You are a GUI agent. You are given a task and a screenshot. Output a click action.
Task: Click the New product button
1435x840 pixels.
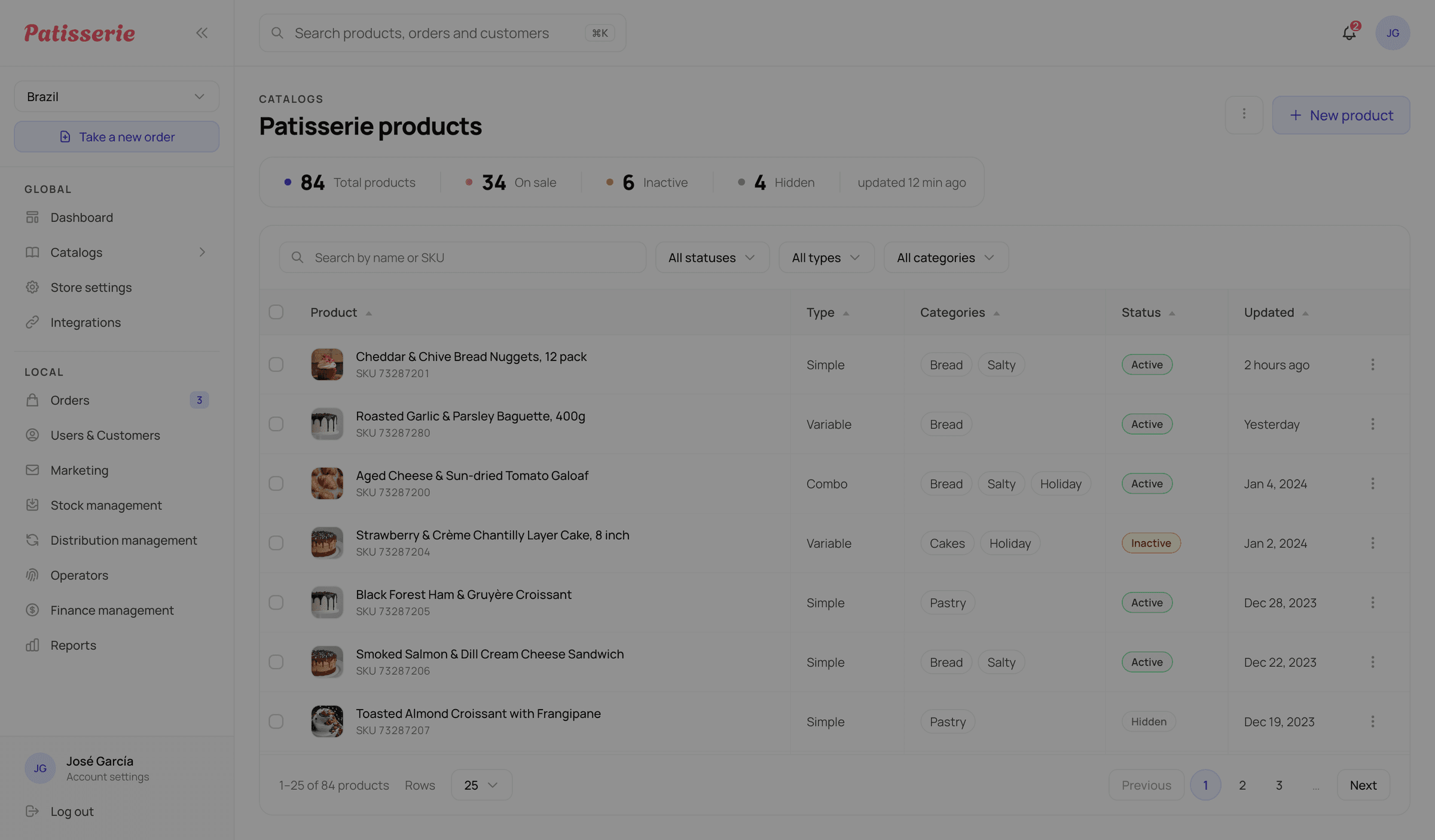point(1341,115)
